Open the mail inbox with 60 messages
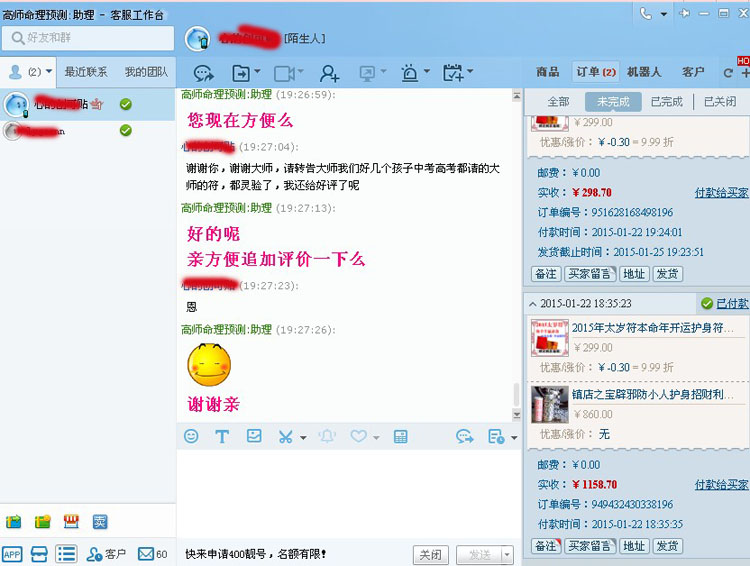Image resolution: width=750 pixels, height=566 pixels. click(x=153, y=553)
